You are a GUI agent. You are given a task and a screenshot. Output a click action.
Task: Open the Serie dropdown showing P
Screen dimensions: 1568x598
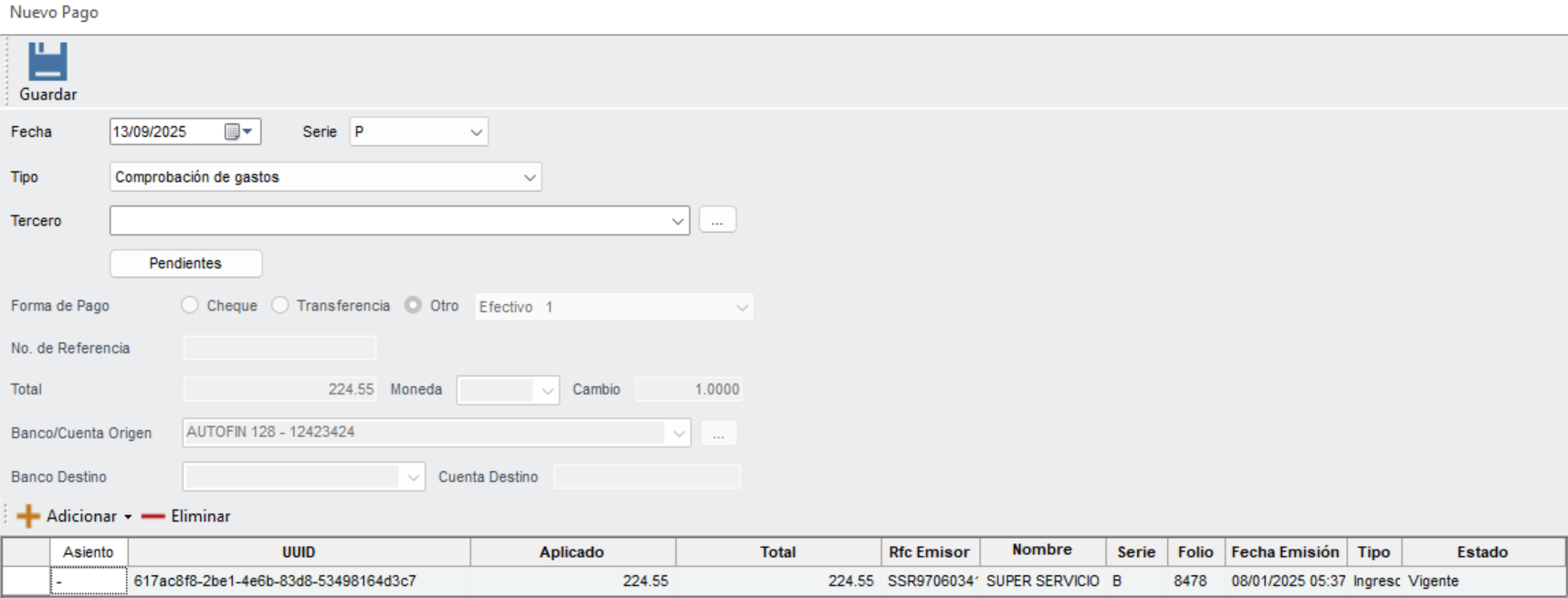419,131
